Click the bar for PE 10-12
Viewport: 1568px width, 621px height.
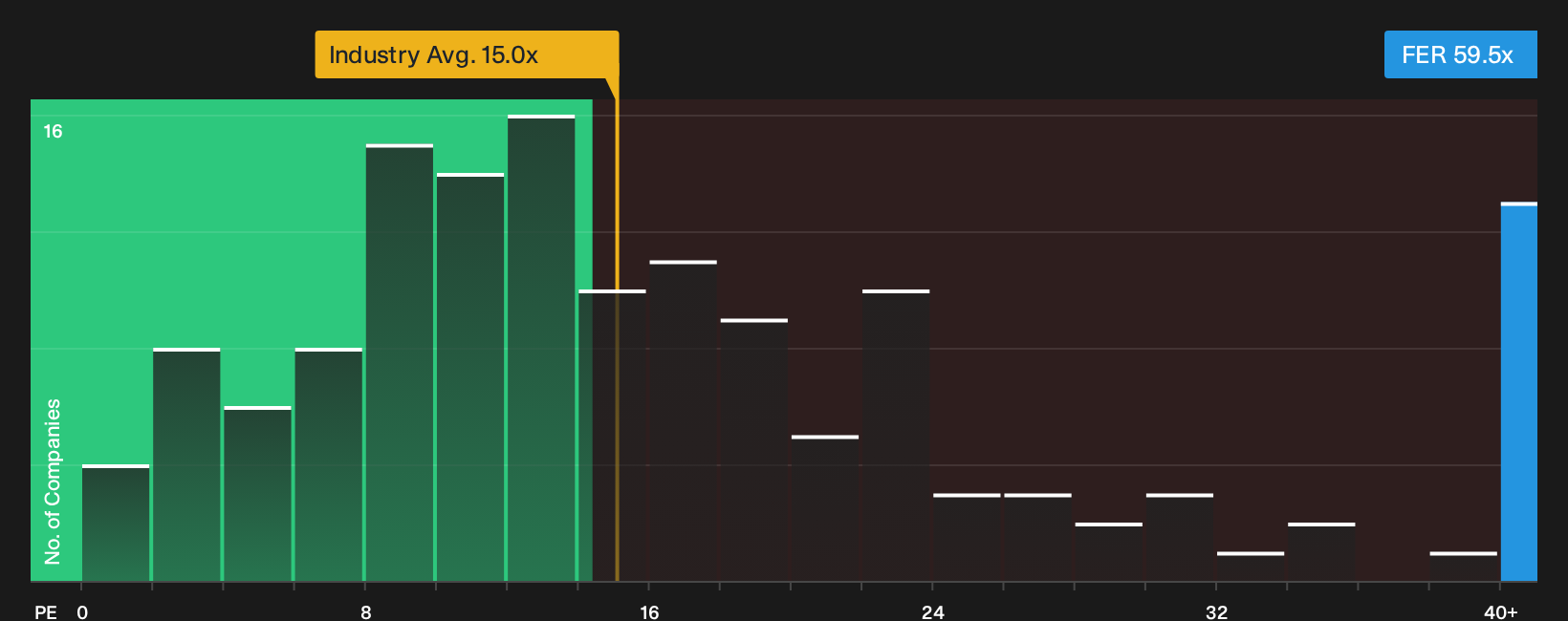pos(470,377)
